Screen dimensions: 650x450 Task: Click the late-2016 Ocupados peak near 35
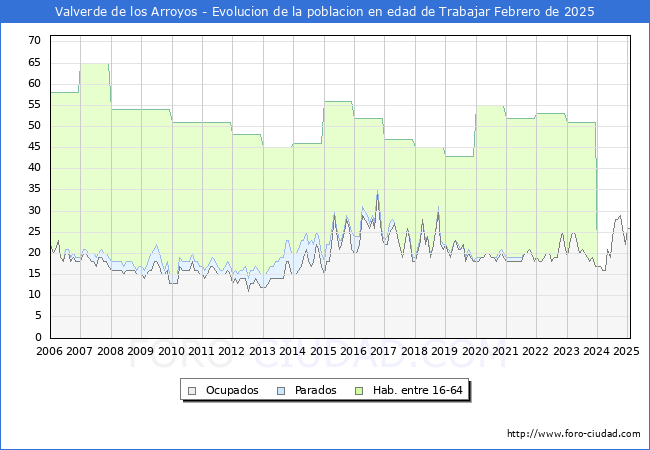[377, 193]
